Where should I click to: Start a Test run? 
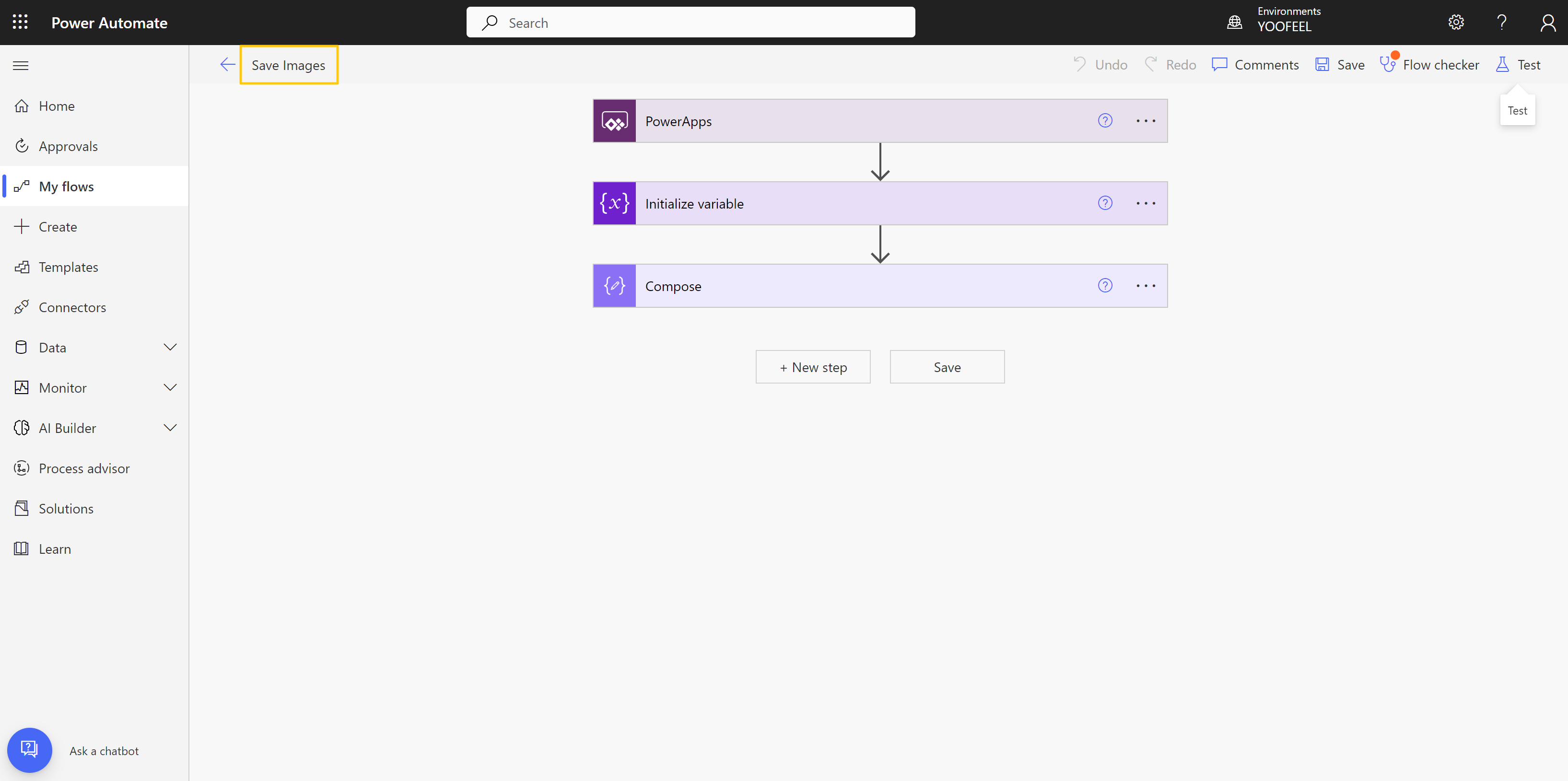pos(1518,65)
